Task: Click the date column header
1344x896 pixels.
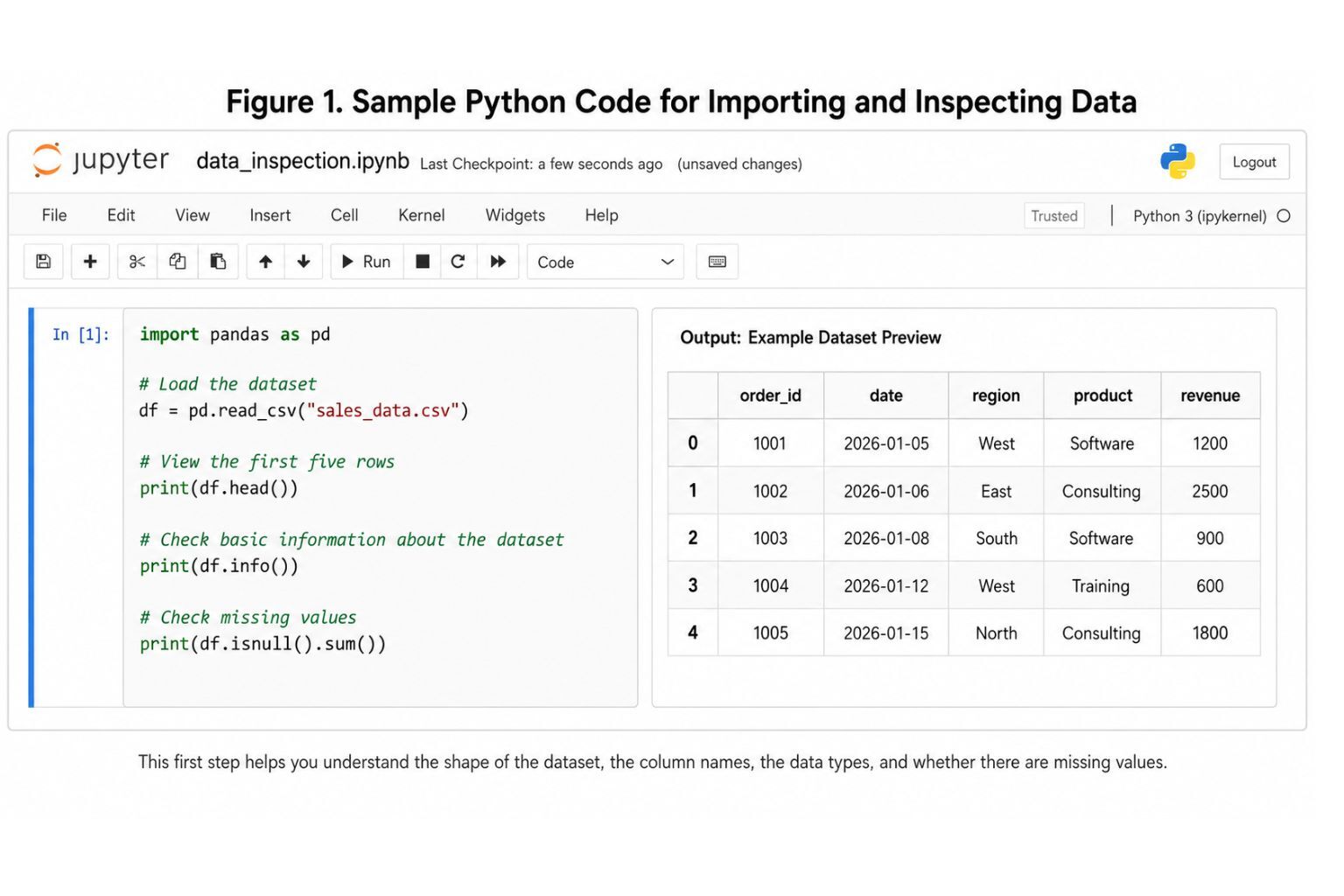Action: [x=885, y=395]
